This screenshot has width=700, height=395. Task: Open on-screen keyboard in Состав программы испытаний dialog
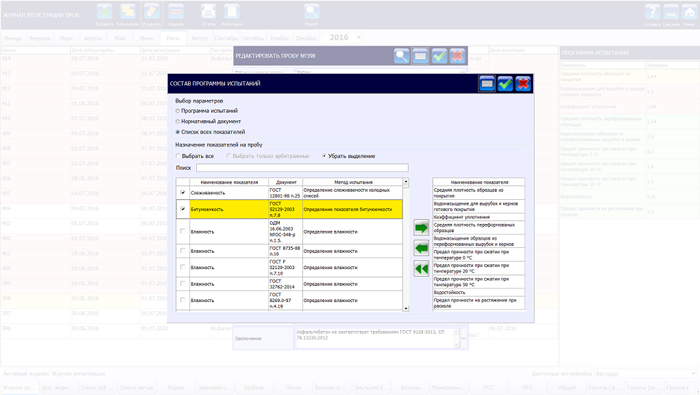click(487, 83)
